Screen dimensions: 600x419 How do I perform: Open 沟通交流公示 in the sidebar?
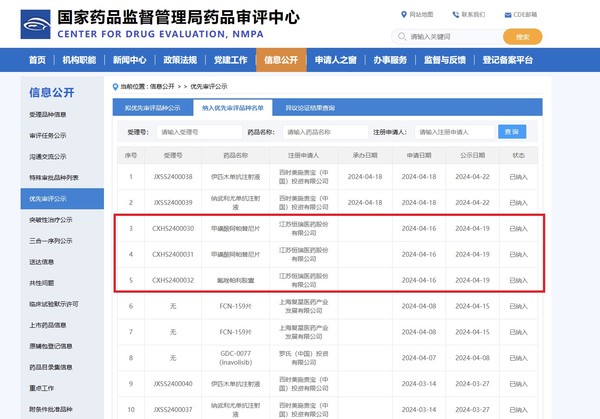coord(48,157)
